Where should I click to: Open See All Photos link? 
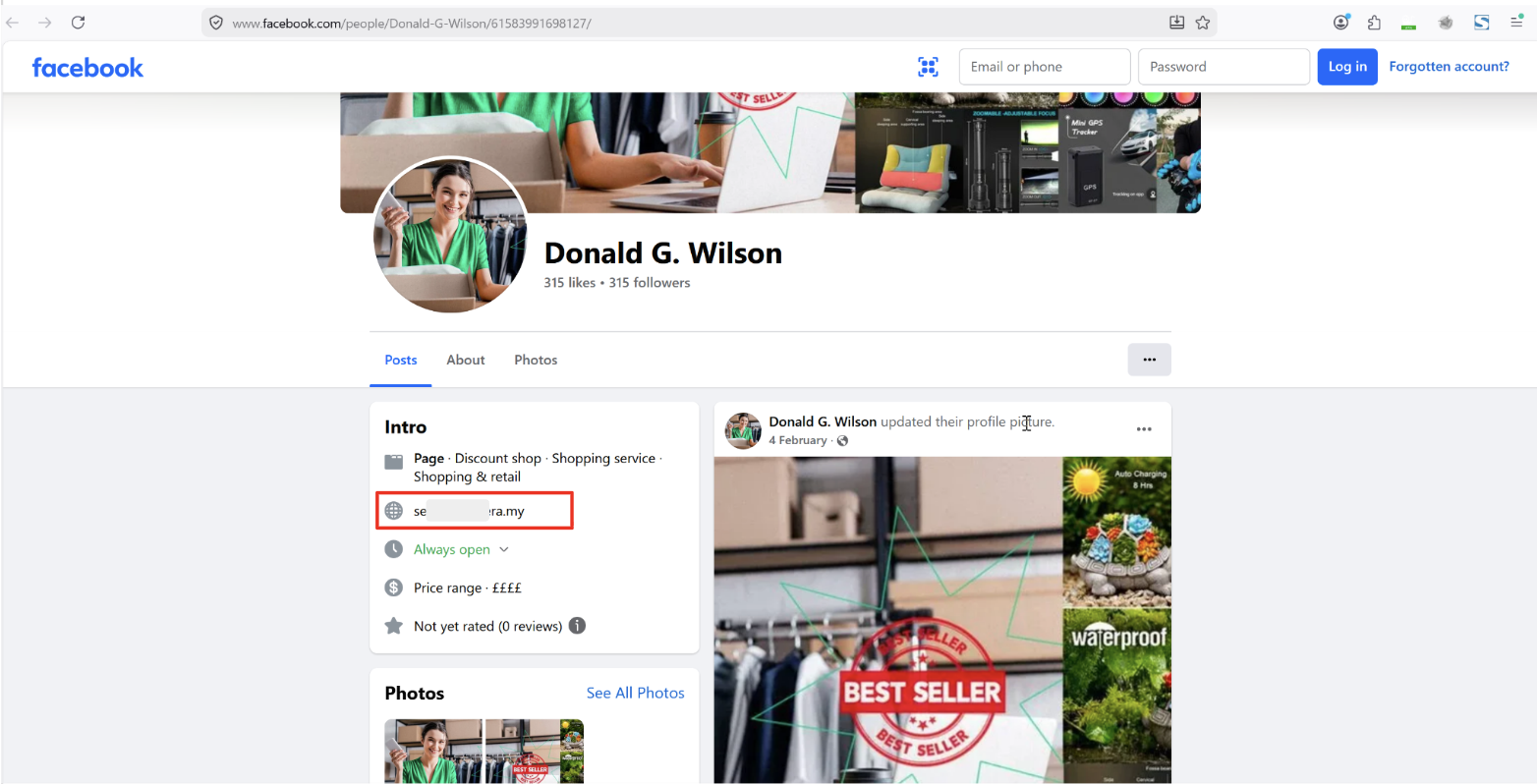[x=636, y=693]
